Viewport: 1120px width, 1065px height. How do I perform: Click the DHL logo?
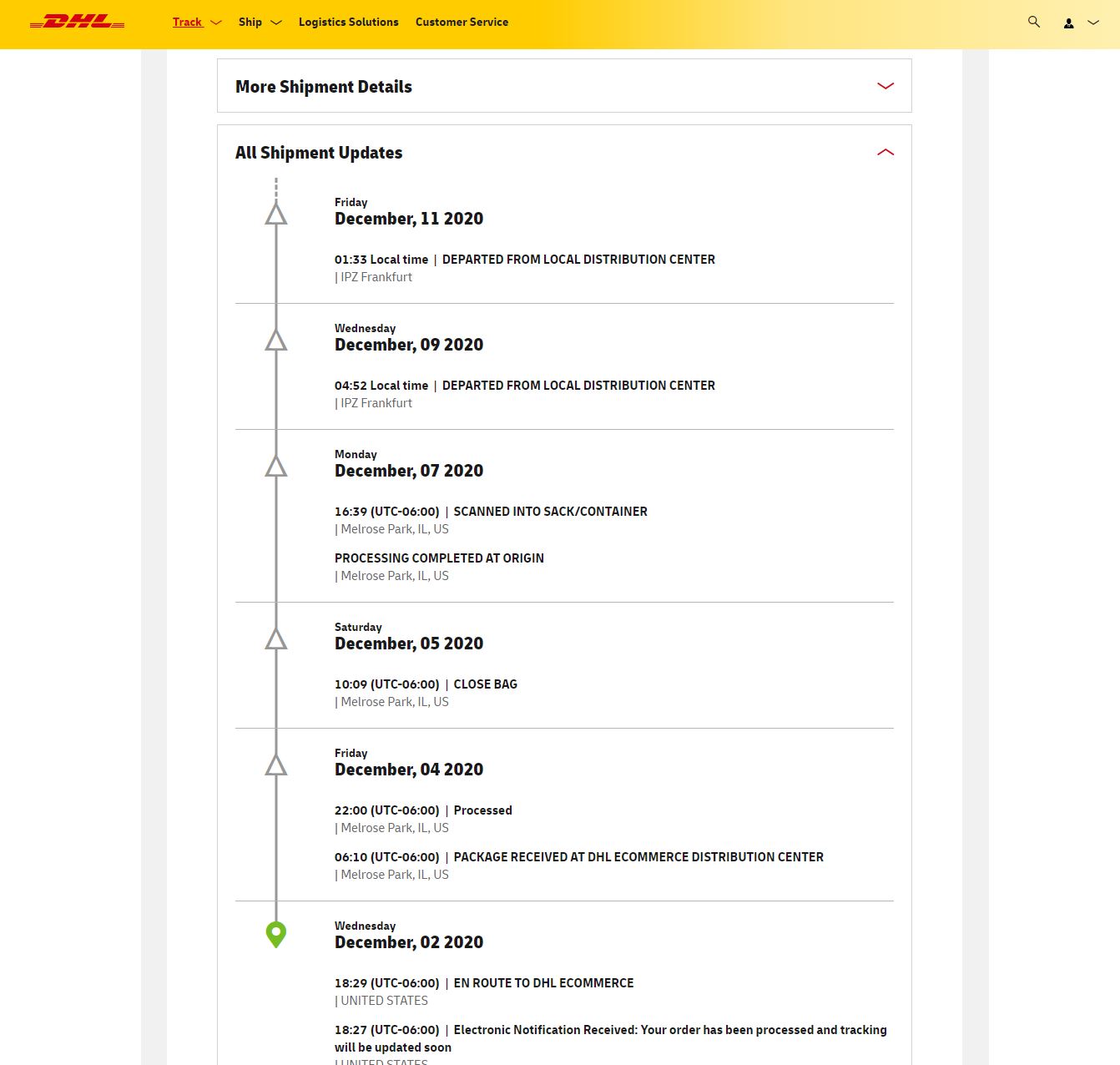tap(77, 22)
